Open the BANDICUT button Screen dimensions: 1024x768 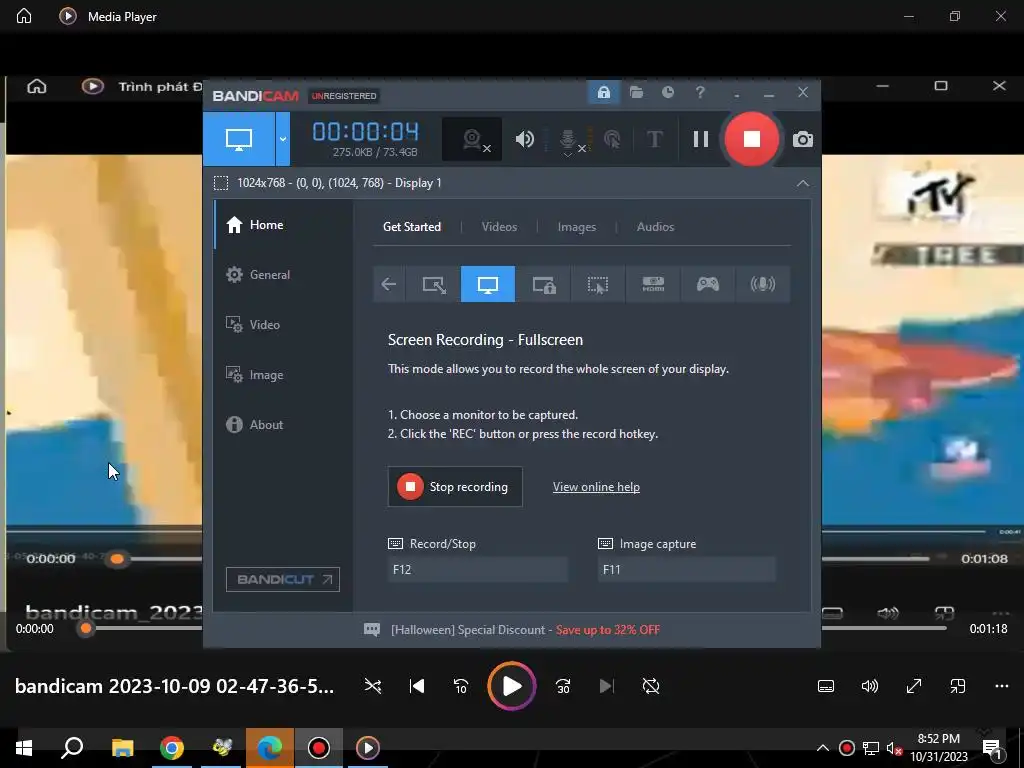point(283,579)
